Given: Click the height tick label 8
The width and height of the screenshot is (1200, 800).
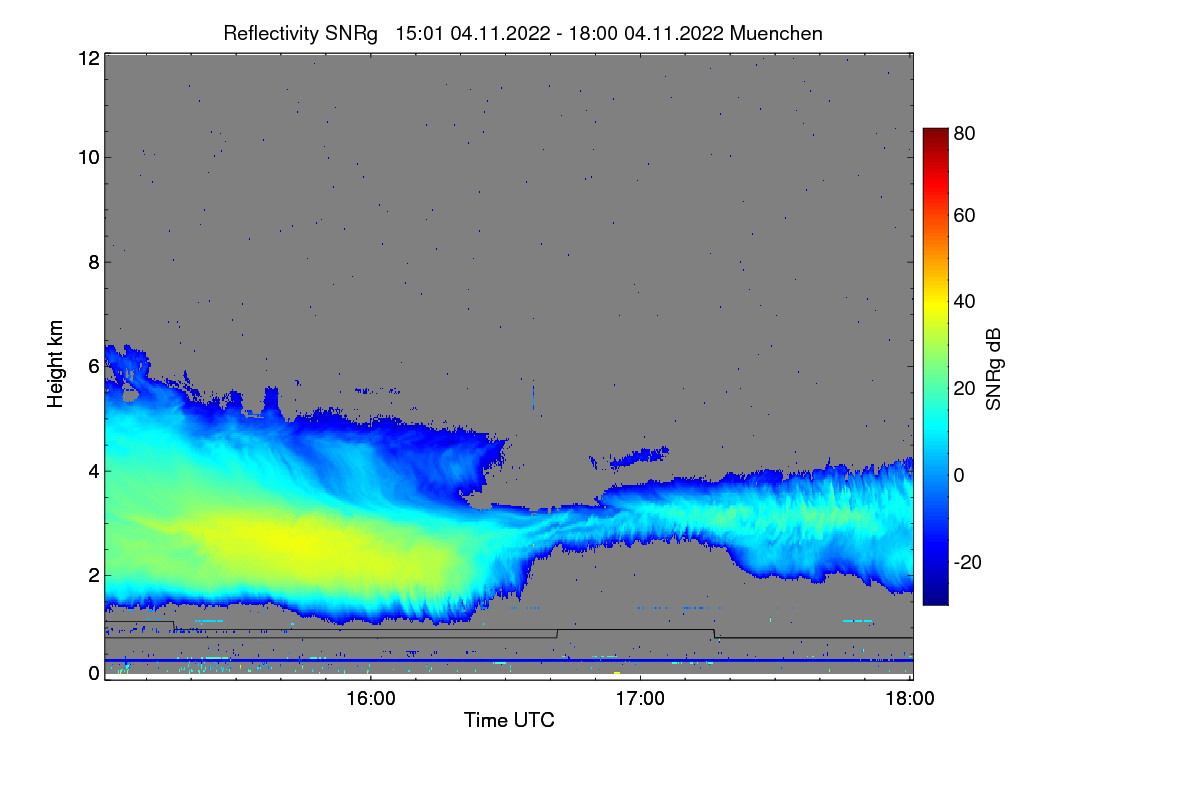Looking at the screenshot, I should (x=94, y=263).
